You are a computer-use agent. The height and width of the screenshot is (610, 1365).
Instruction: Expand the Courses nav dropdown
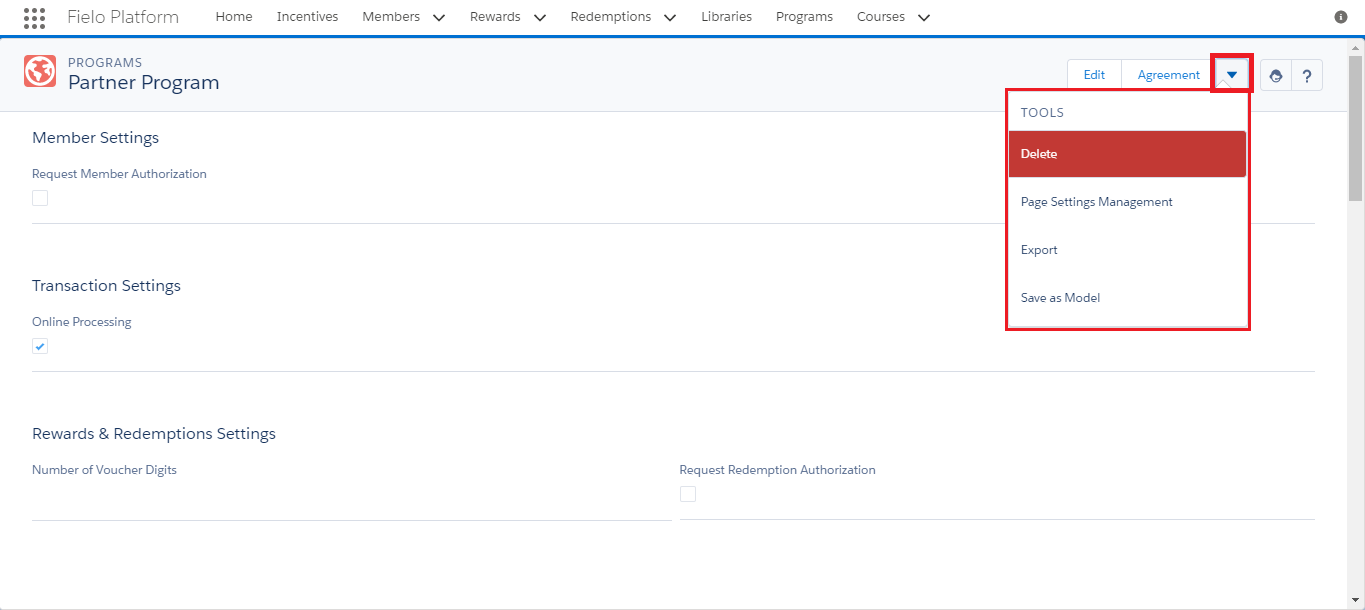924,18
